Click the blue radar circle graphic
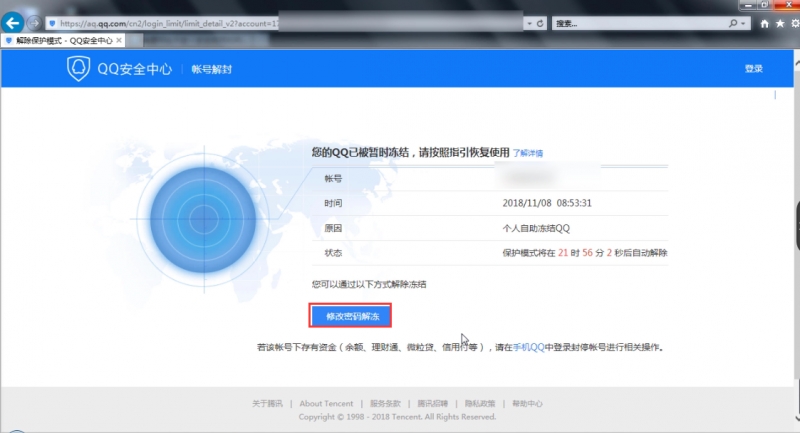Viewport: 800px width, 433px height. pyautogui.click(x=203, y=219)
